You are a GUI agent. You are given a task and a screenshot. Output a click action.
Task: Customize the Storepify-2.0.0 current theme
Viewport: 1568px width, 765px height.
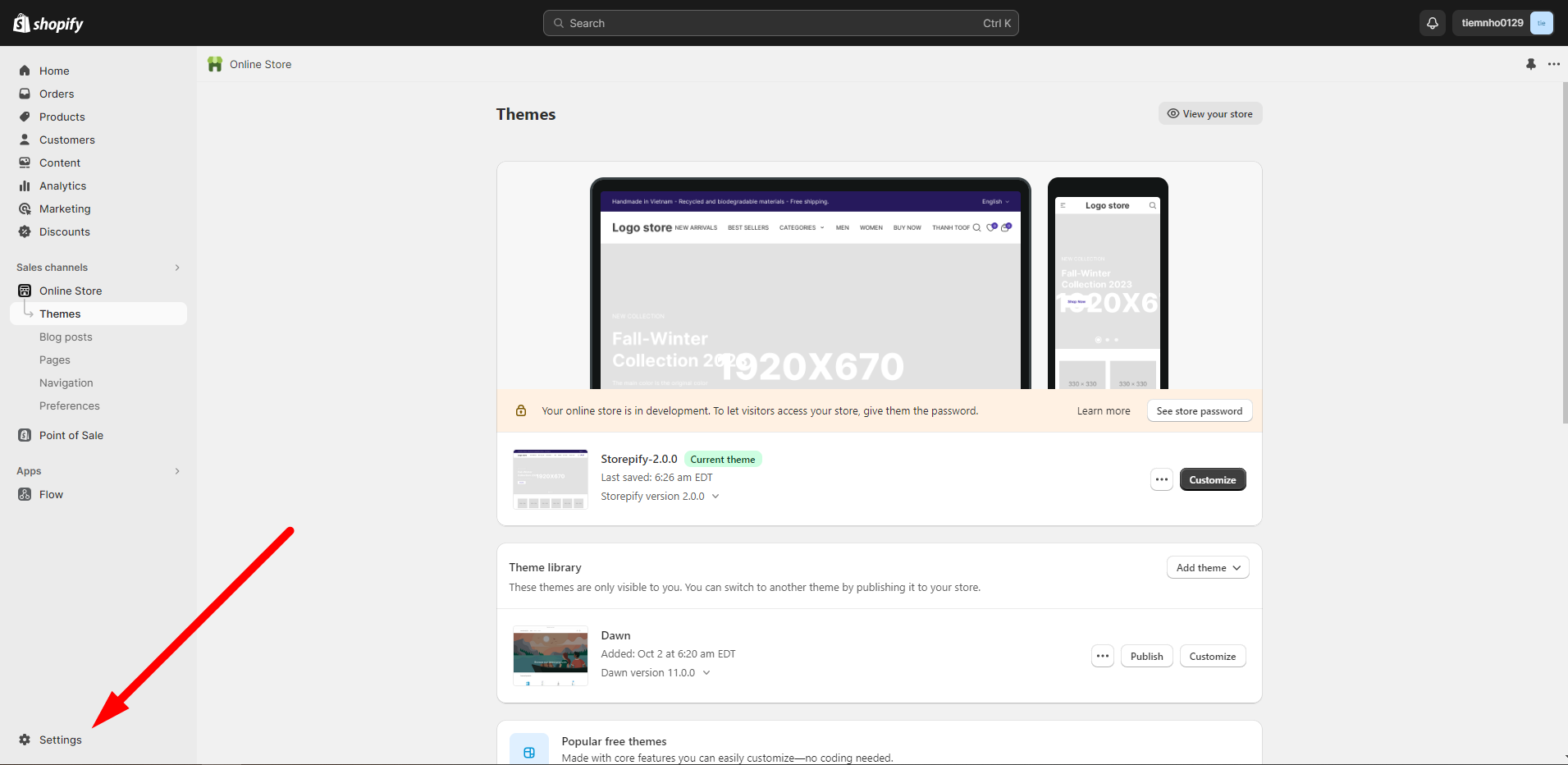tap(1213, 479)
